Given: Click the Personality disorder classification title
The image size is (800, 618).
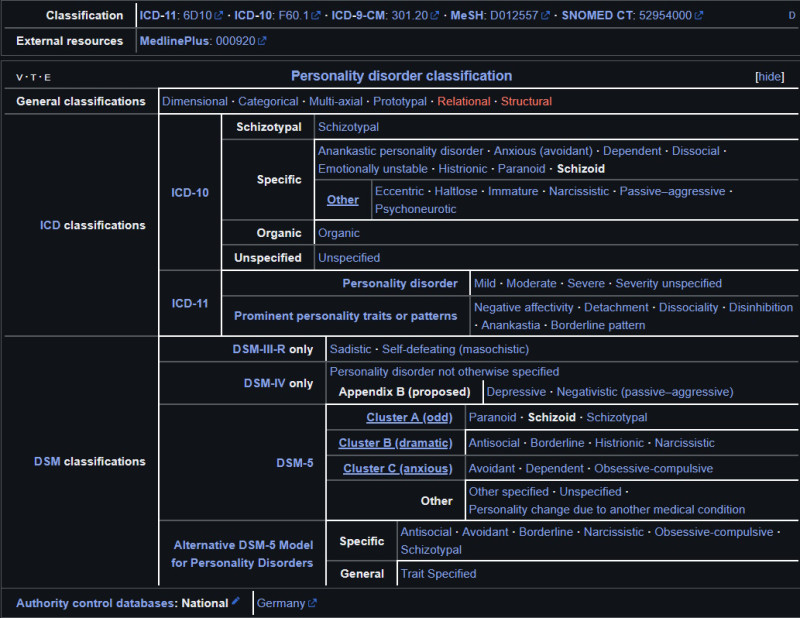Looking at the screenshot, I should click(401, 76).
